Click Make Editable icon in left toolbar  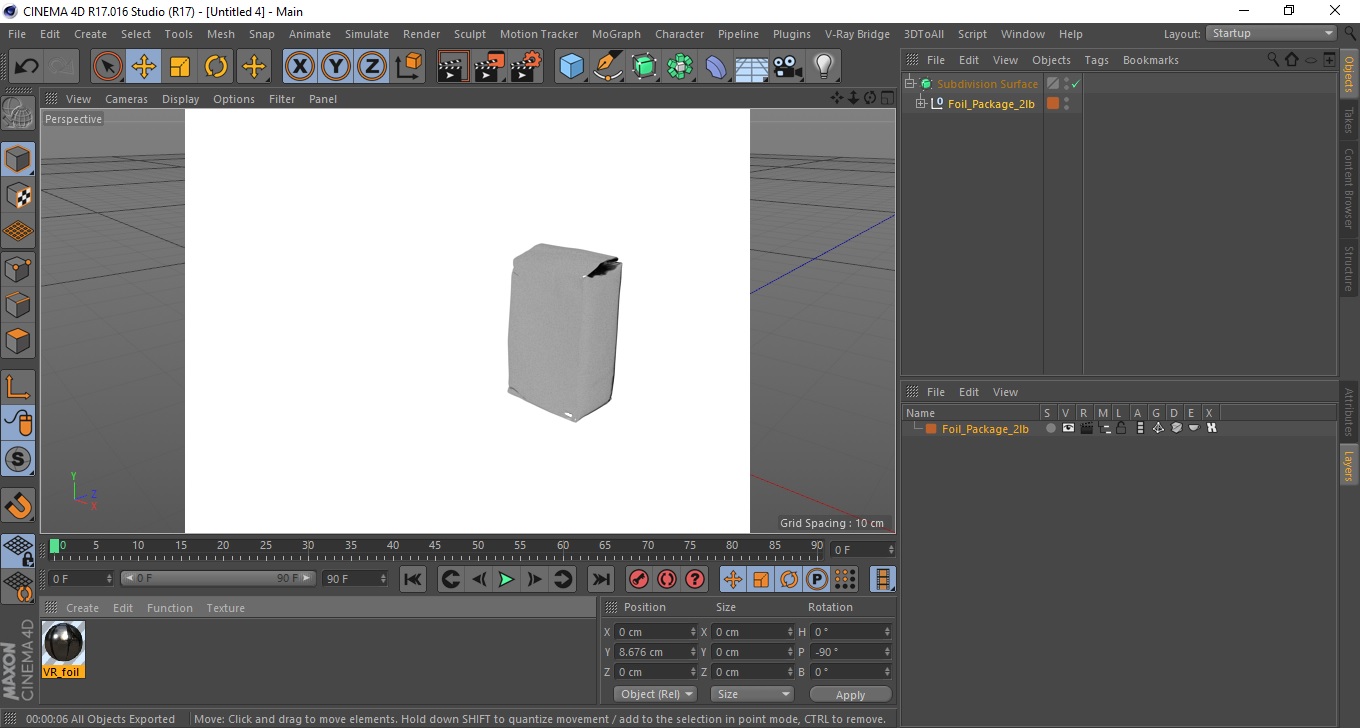click(18, 114)
